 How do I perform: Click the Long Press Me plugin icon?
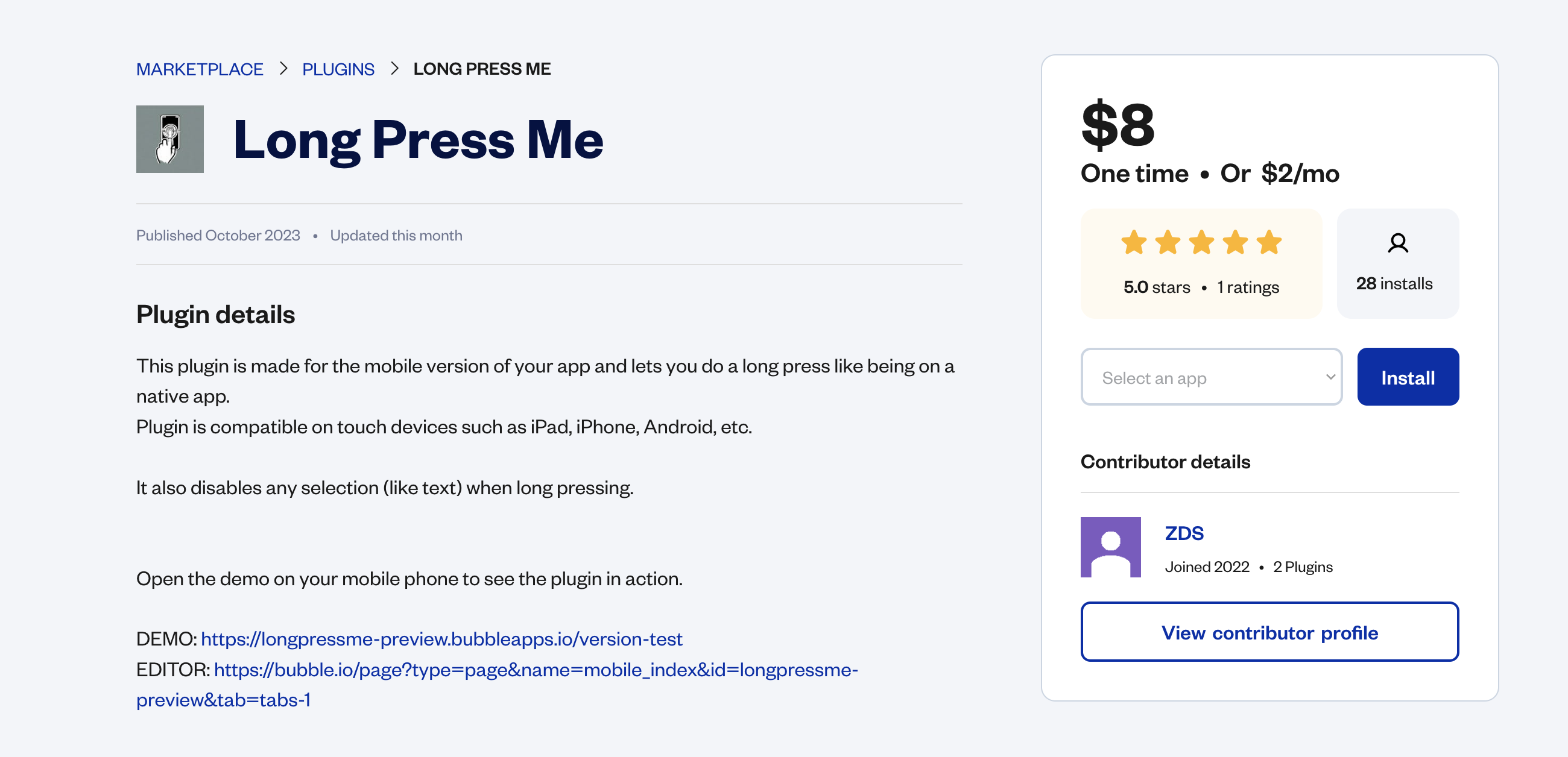point(170,139)
